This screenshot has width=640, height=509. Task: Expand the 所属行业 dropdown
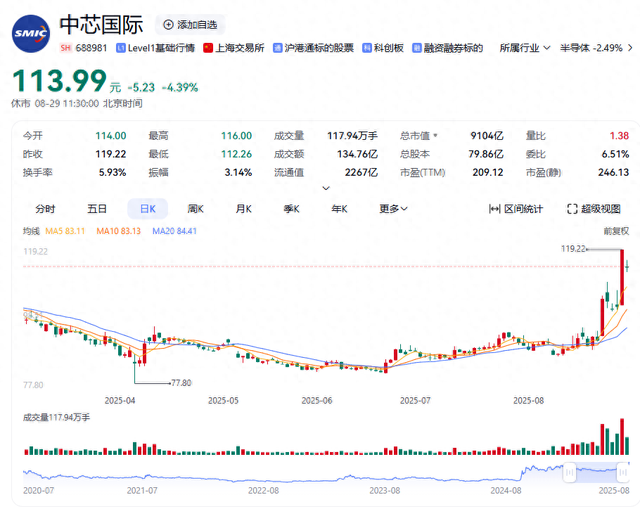coord(525,48)
